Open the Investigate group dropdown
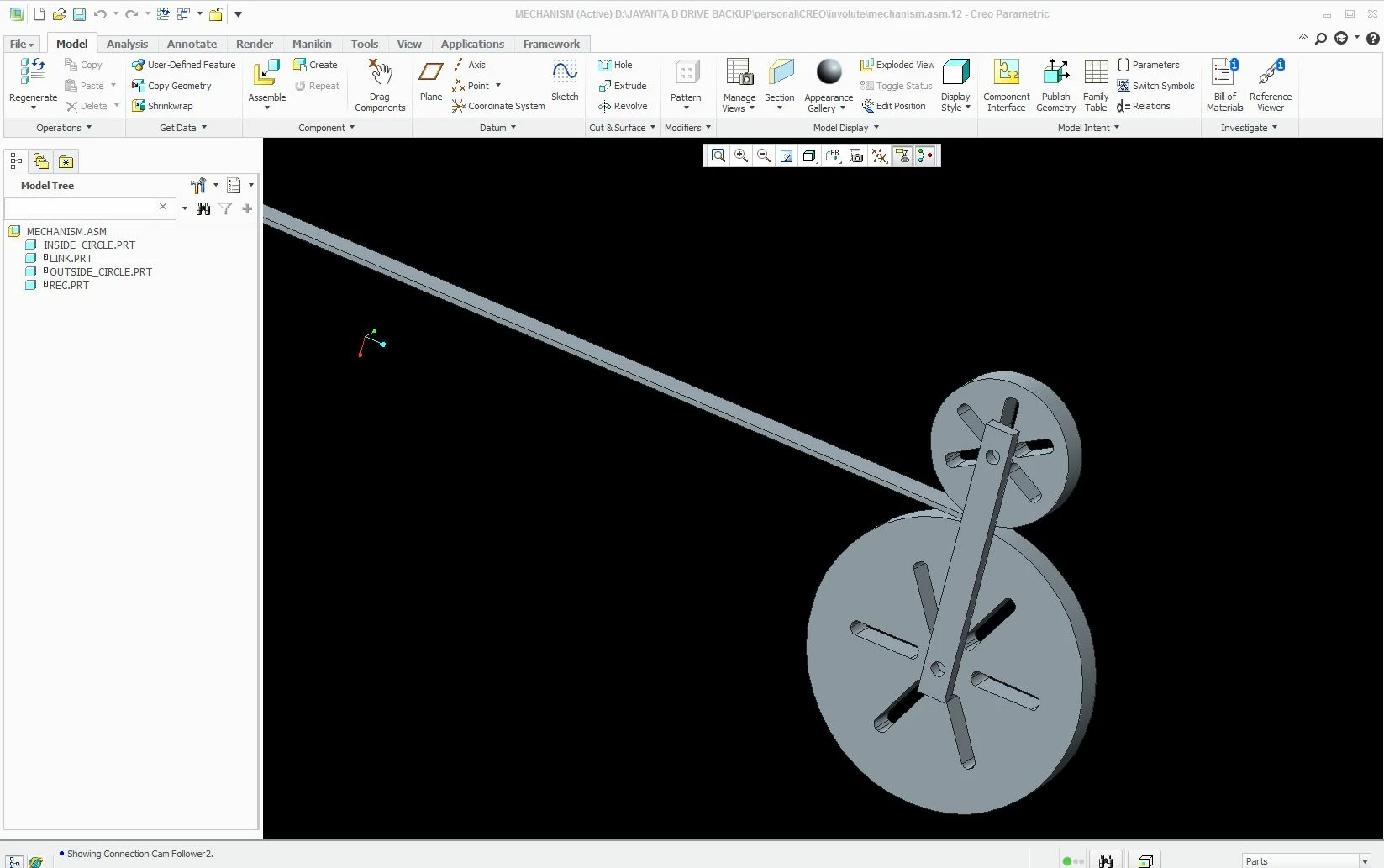Image resolution: width=1384 pixels, height=868 pixels. (1249, 128)
